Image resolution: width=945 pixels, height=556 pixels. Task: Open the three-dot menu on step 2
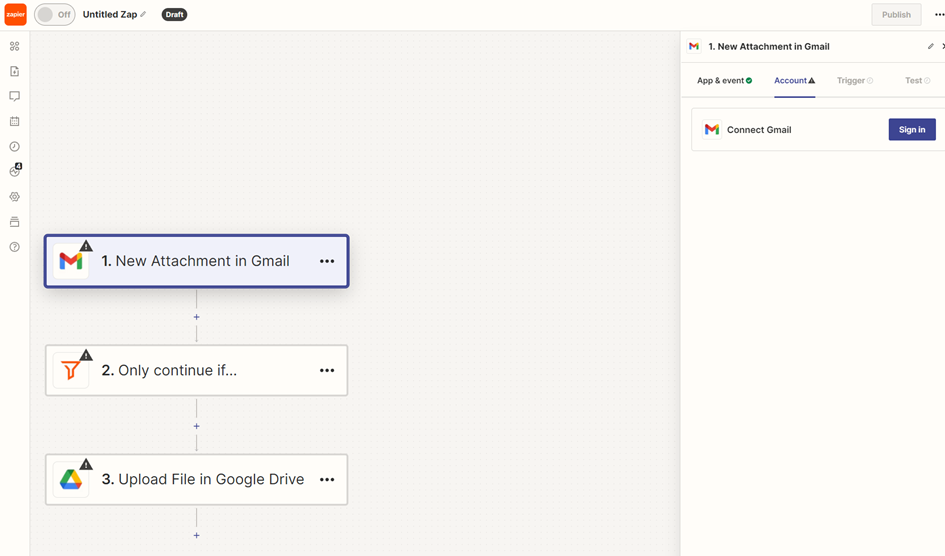[327, 370]
